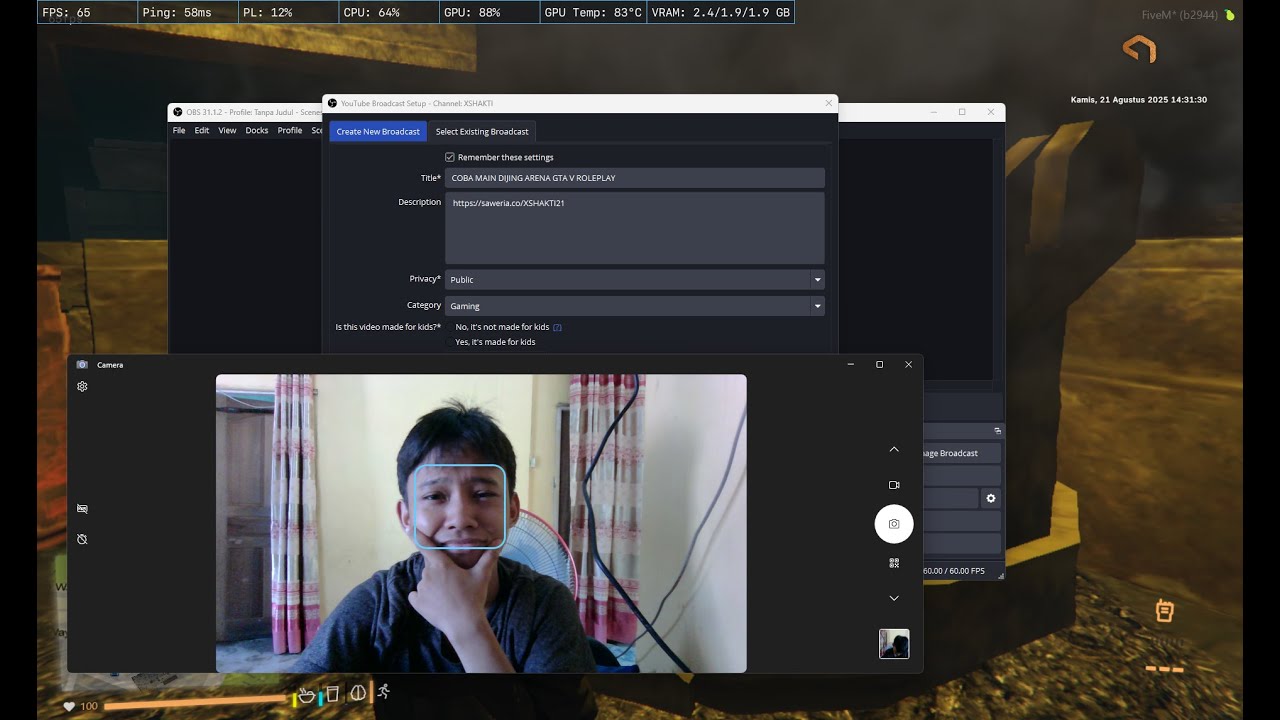Click the up chevron for previous camera mode
The width and height of the screenshot is (1280, 720).
(x=894, y=450)
